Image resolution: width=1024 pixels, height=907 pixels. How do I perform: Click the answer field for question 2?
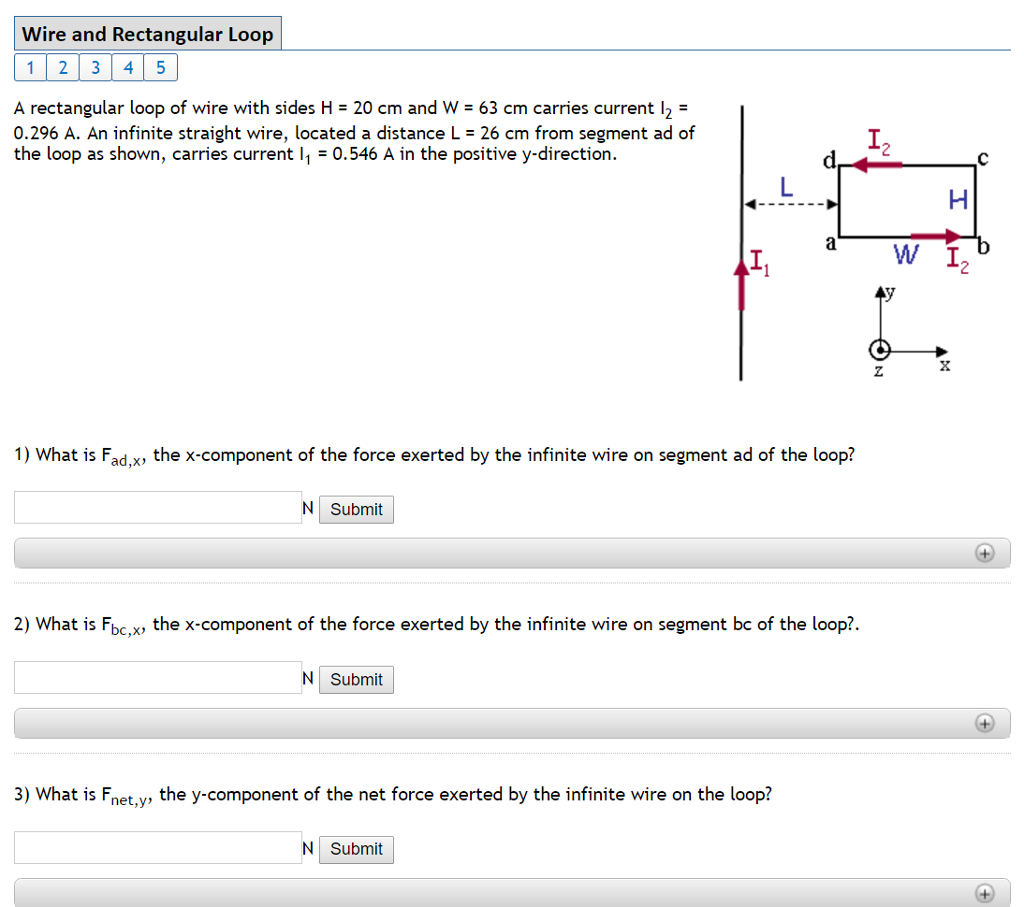tap(155, 677)
